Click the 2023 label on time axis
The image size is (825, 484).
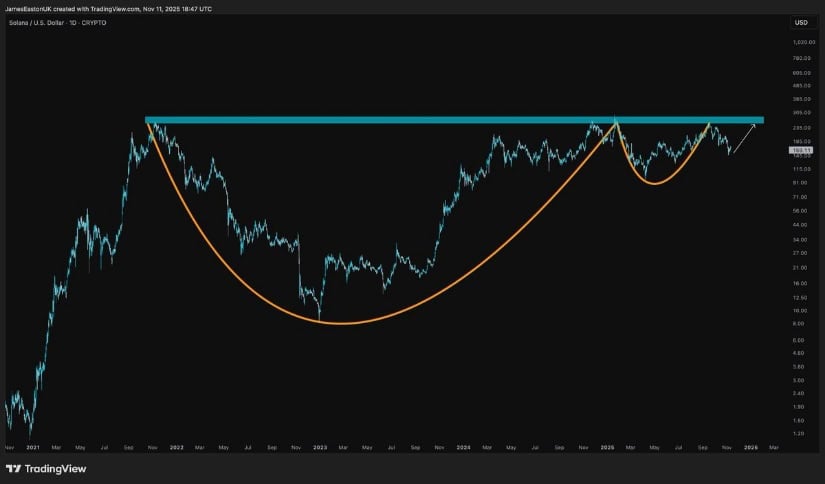(x=320, y=448)
